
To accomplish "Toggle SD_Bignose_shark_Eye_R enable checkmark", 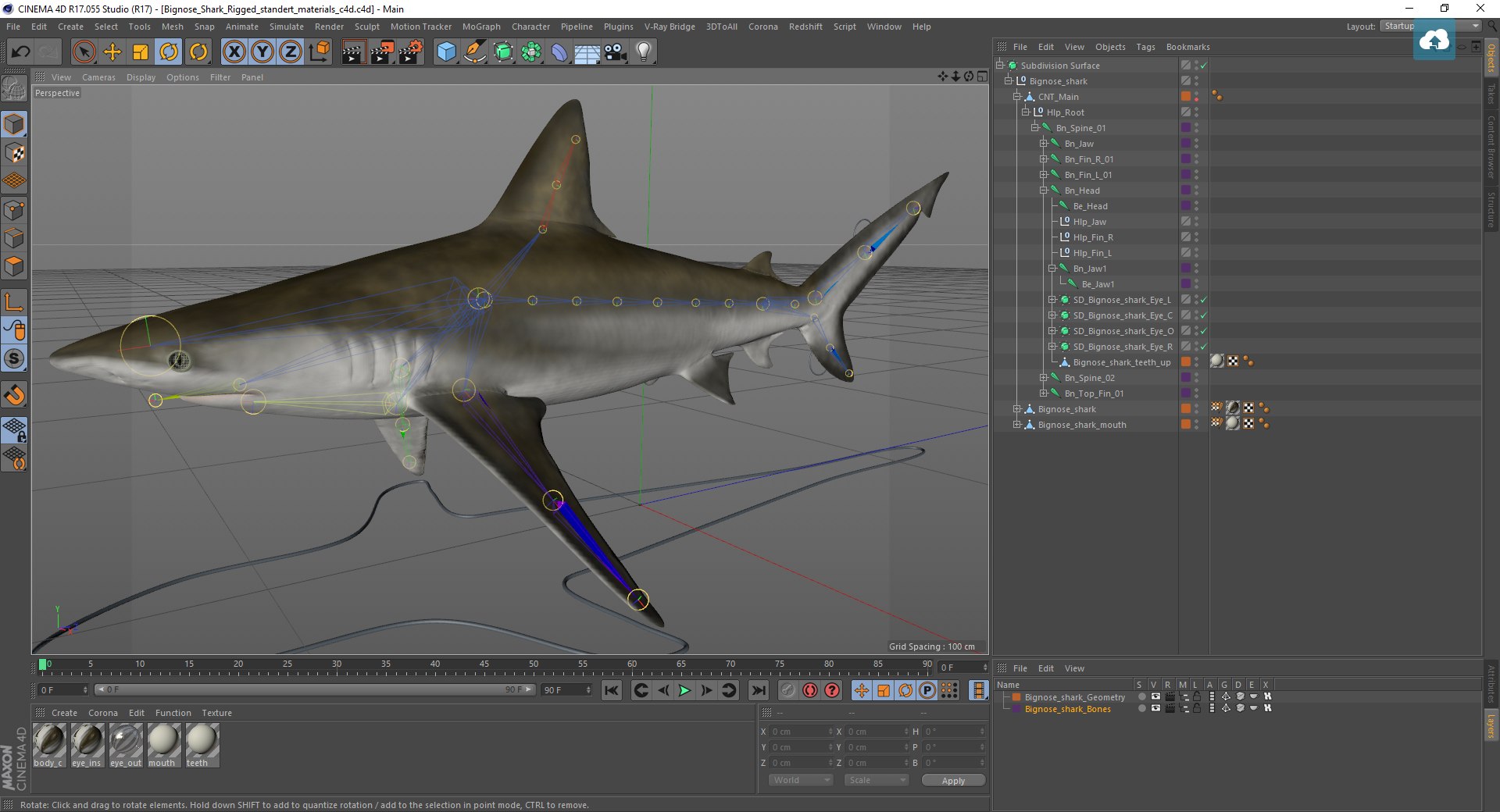I will (1204, 347).
